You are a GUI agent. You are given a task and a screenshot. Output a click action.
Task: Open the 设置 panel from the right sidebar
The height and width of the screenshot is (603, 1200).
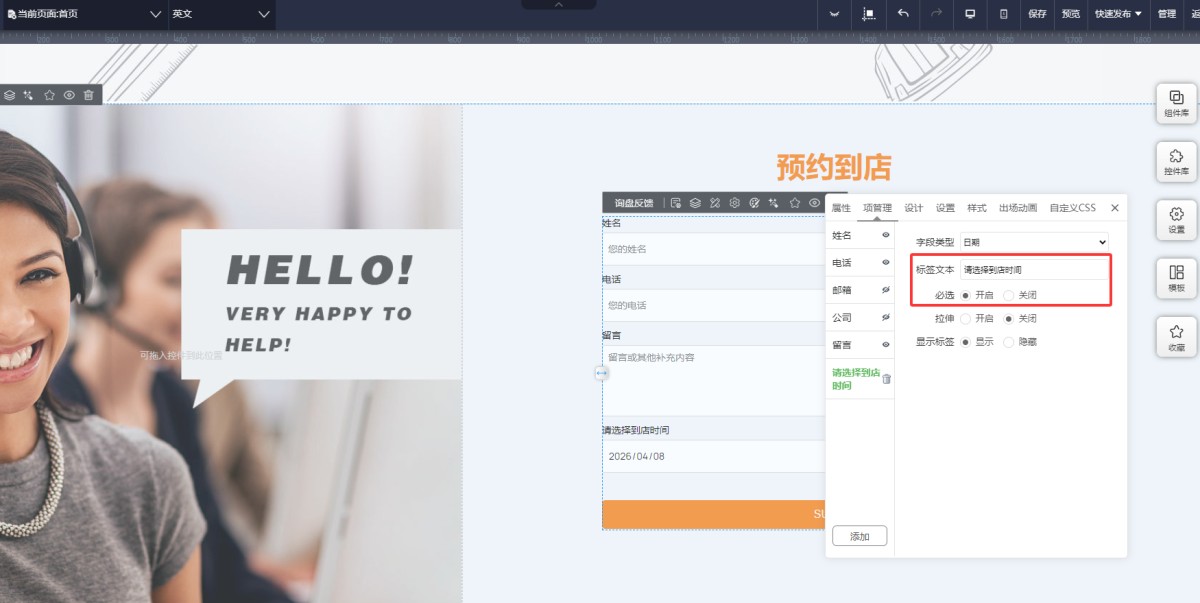click(x=1176, y=219)
